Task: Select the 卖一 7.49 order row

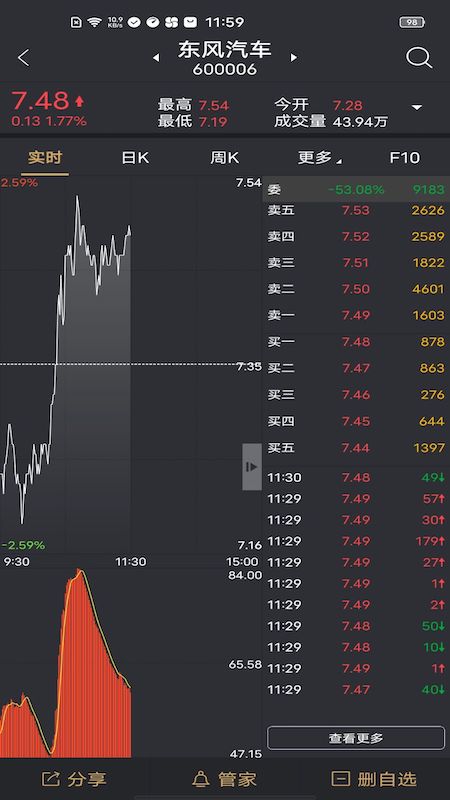Action: coord(356,315)
